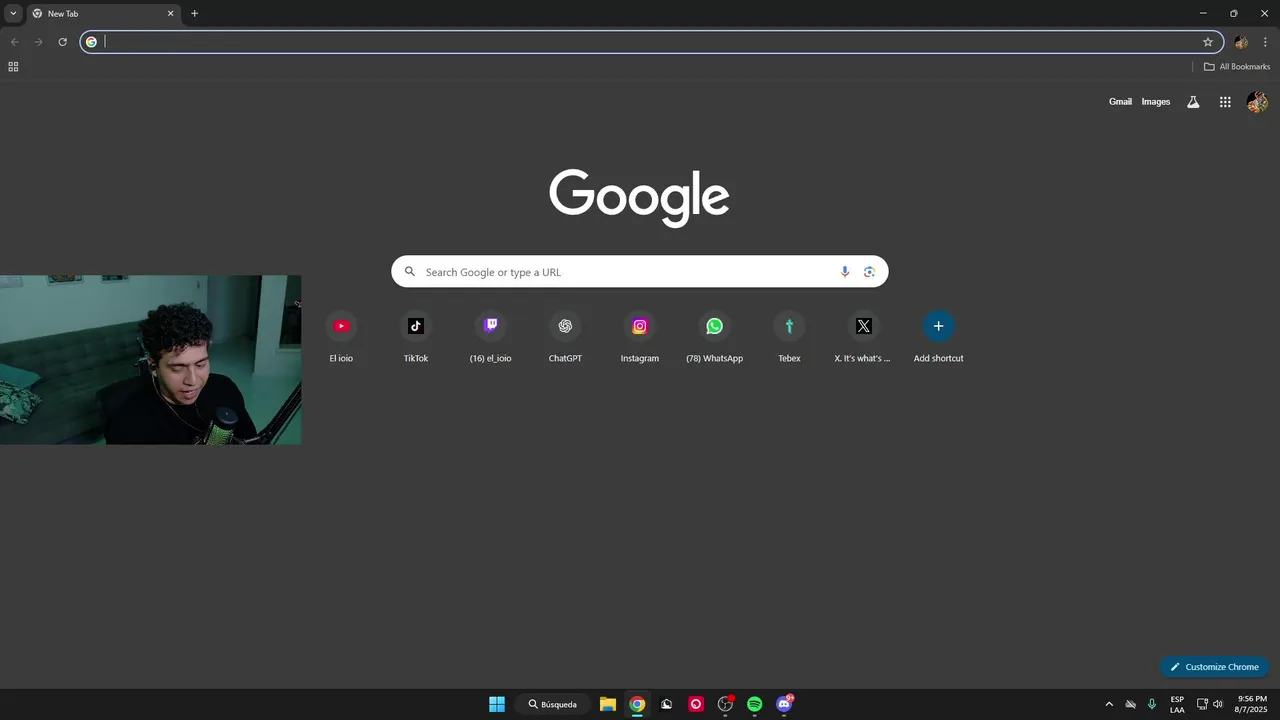
Task: Click the webcam overlay video
Action: [x=150, y=360]
